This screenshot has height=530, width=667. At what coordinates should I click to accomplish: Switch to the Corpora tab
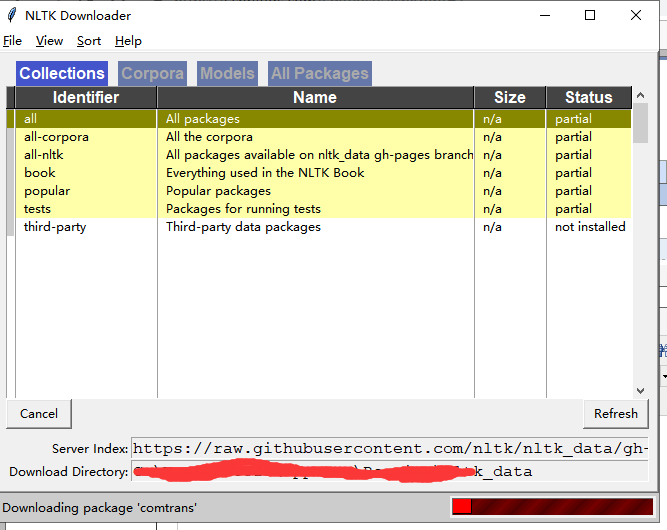152,74
